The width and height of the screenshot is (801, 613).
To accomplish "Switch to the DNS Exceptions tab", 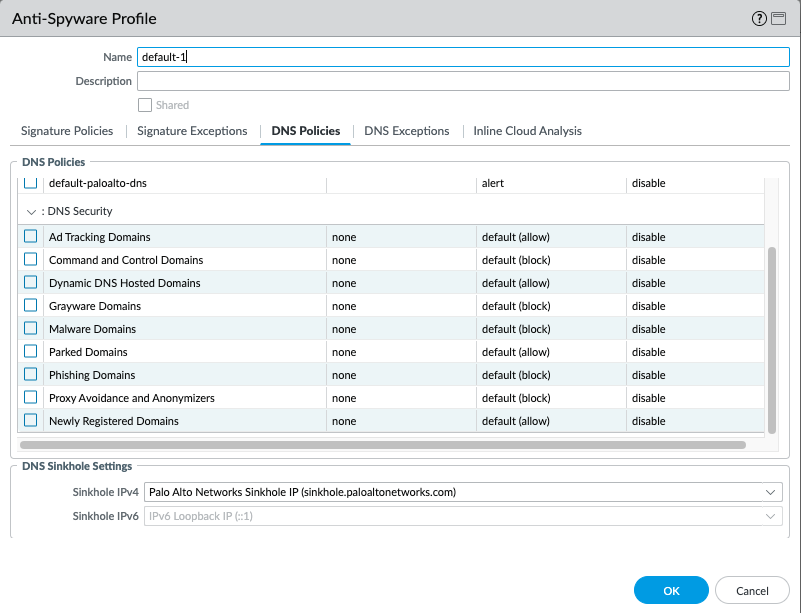I will pyautogui.click(x=406, y=131).
